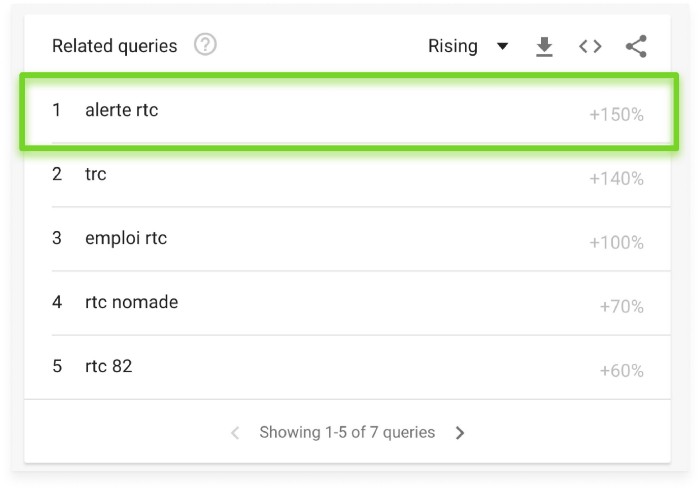Share the Related queries card
The width and height of the screenshot is (700, 490).
tap(636, 46)
